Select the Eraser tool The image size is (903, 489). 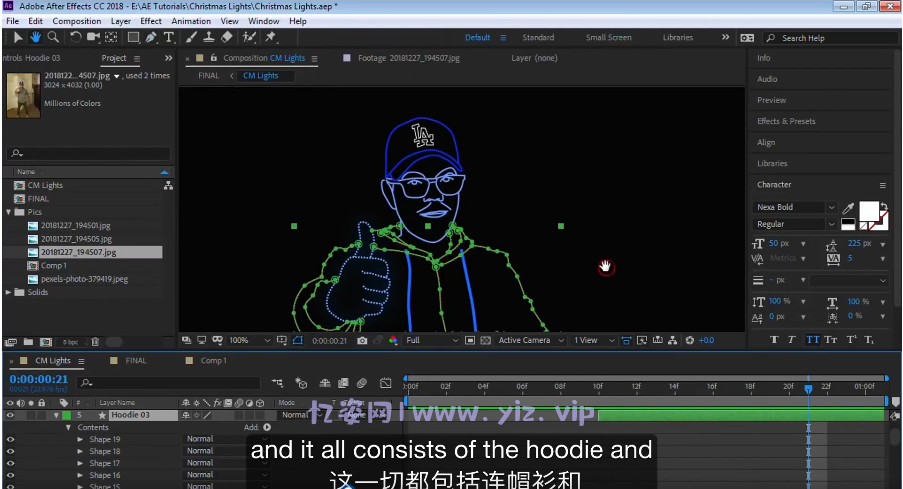(x=227, y=37)
